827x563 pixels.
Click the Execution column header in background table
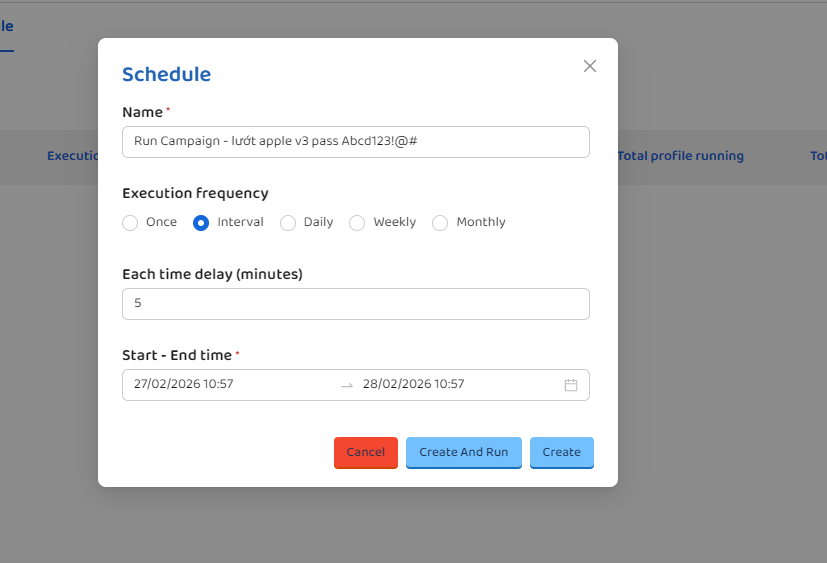[x=73, y=156]
